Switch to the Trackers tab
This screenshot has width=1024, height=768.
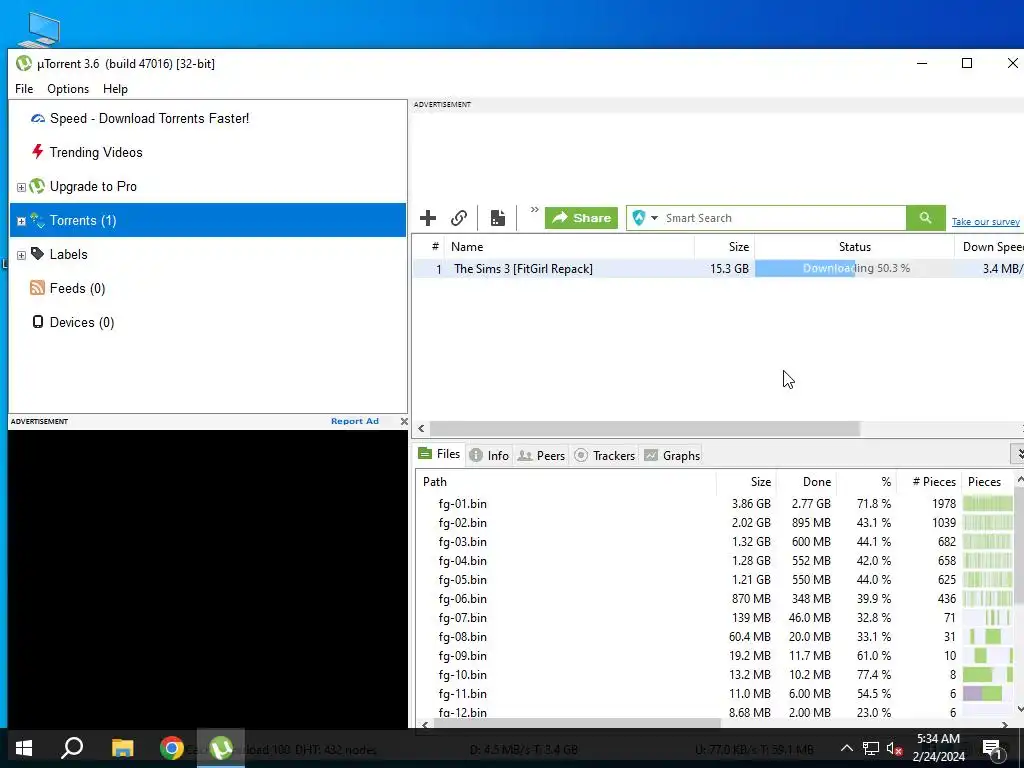pyautogui.click(x=605, y=456)
